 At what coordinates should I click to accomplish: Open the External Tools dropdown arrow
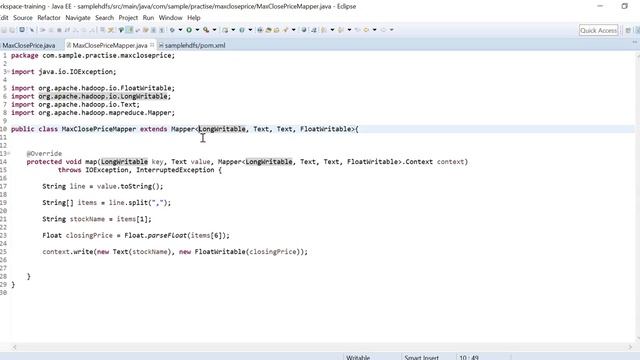pyautogui.click(x=214, y=30)
